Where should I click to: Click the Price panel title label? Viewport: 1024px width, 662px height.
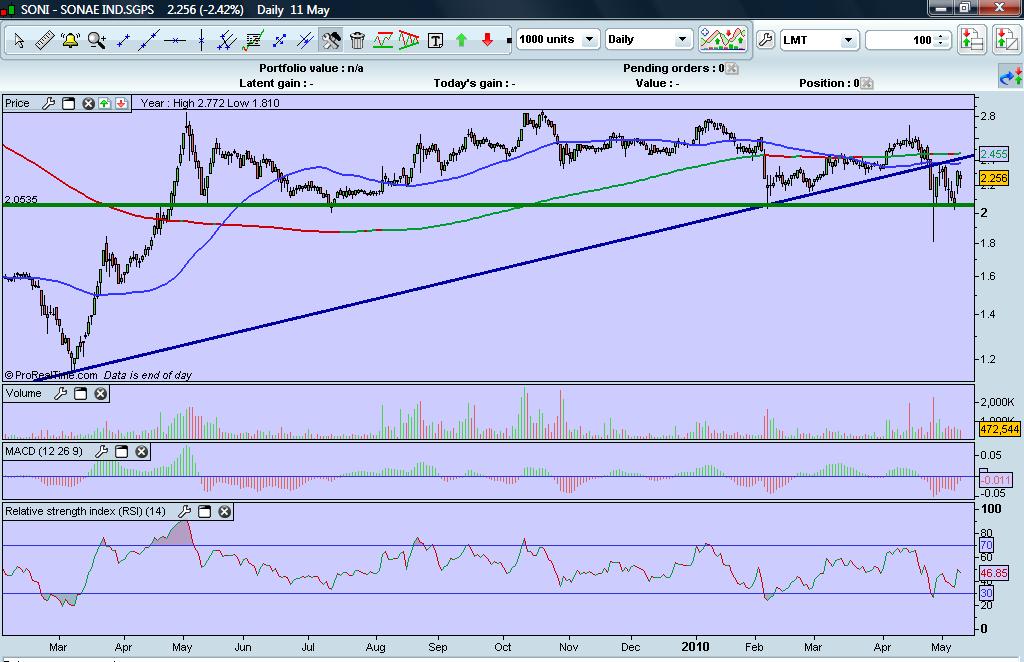click(x=18, y=103)
